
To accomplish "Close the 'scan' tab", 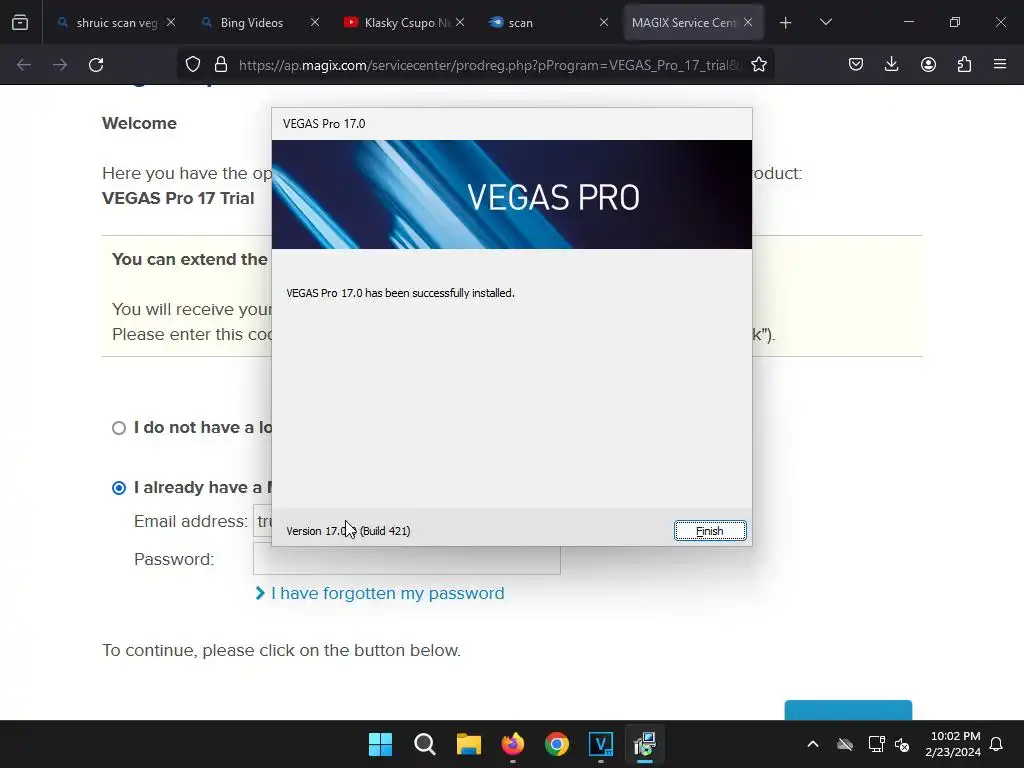I will click(604, 22).
